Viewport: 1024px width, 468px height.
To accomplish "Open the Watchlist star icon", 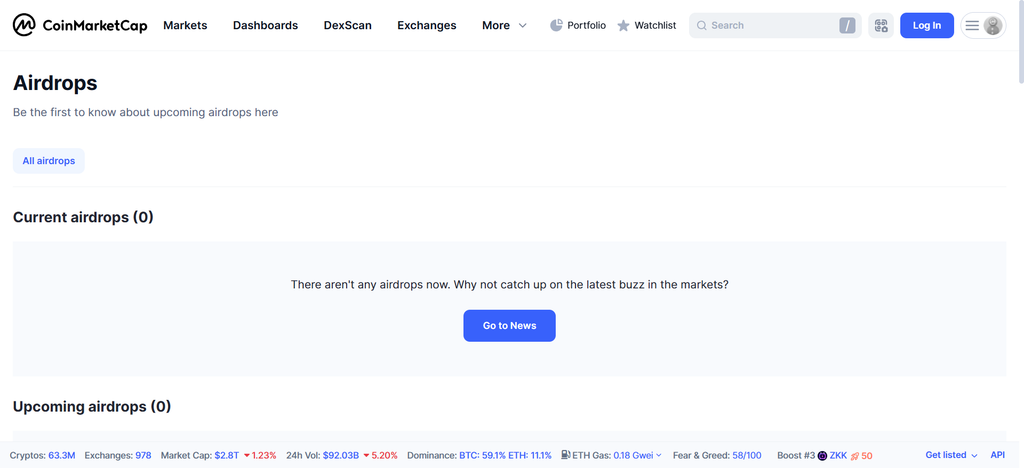I will click(624, 25).
